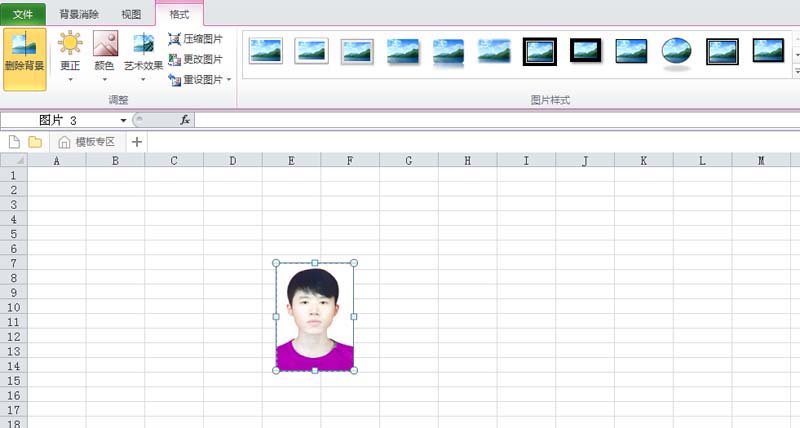Select column E header
Image resolution: width=800 pixels, height=428 pixels.
tap(291, 161)
